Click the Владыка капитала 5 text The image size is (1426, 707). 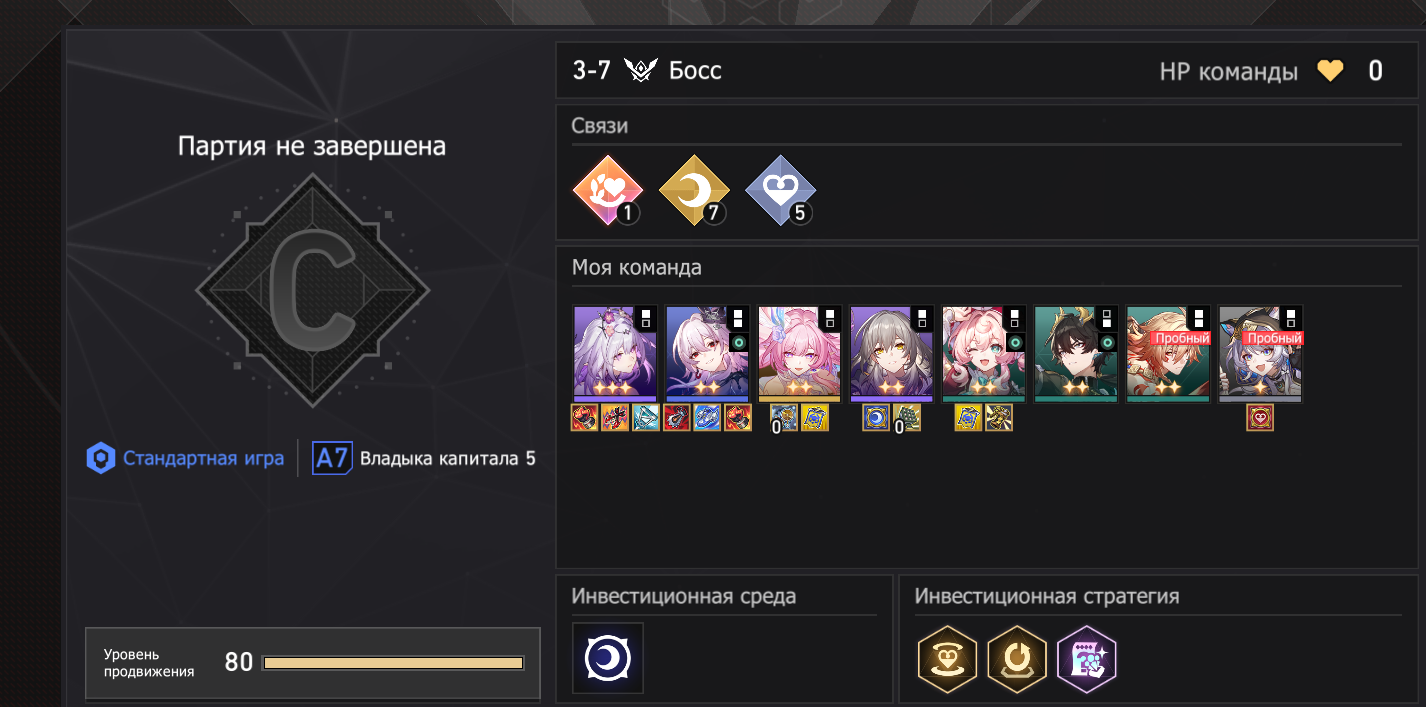pos(448,459)
